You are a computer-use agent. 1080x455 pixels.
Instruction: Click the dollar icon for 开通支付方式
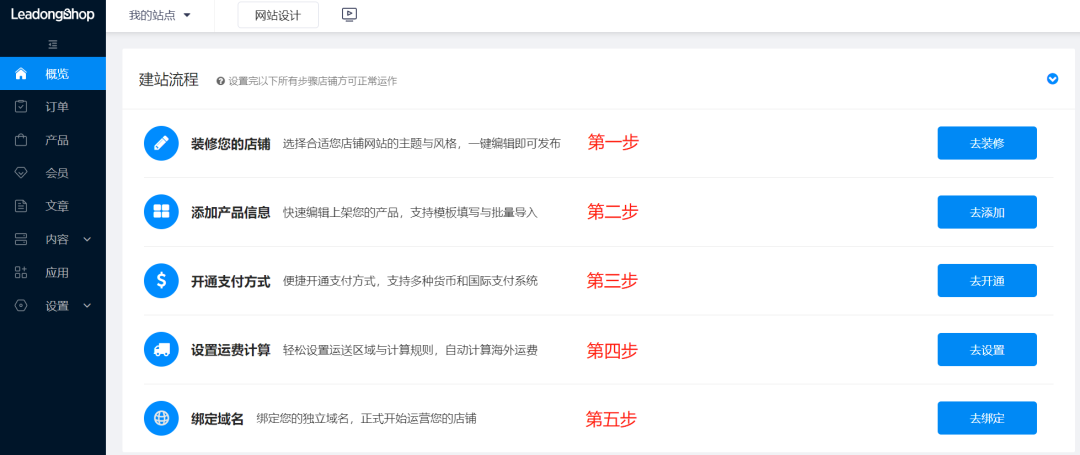pos(160,281)
